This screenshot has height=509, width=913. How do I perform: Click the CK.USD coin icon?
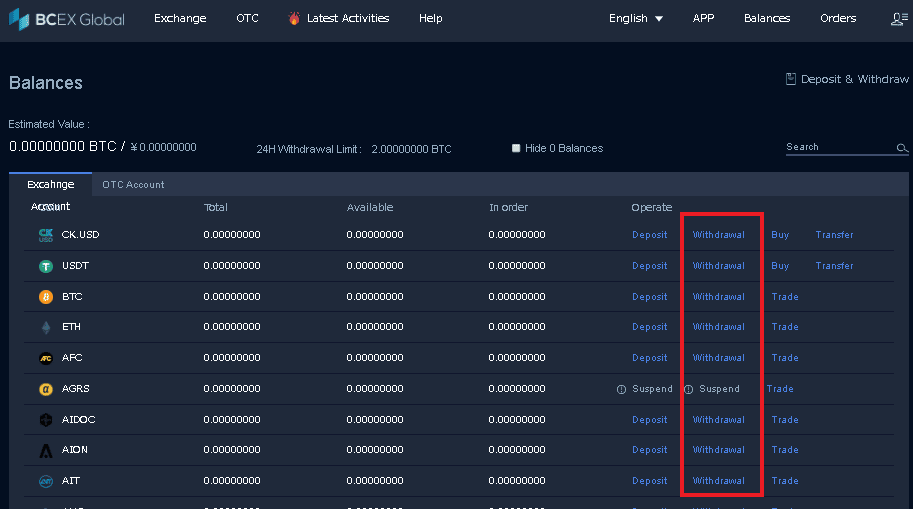pyautogui.click(x=45, y=235)
